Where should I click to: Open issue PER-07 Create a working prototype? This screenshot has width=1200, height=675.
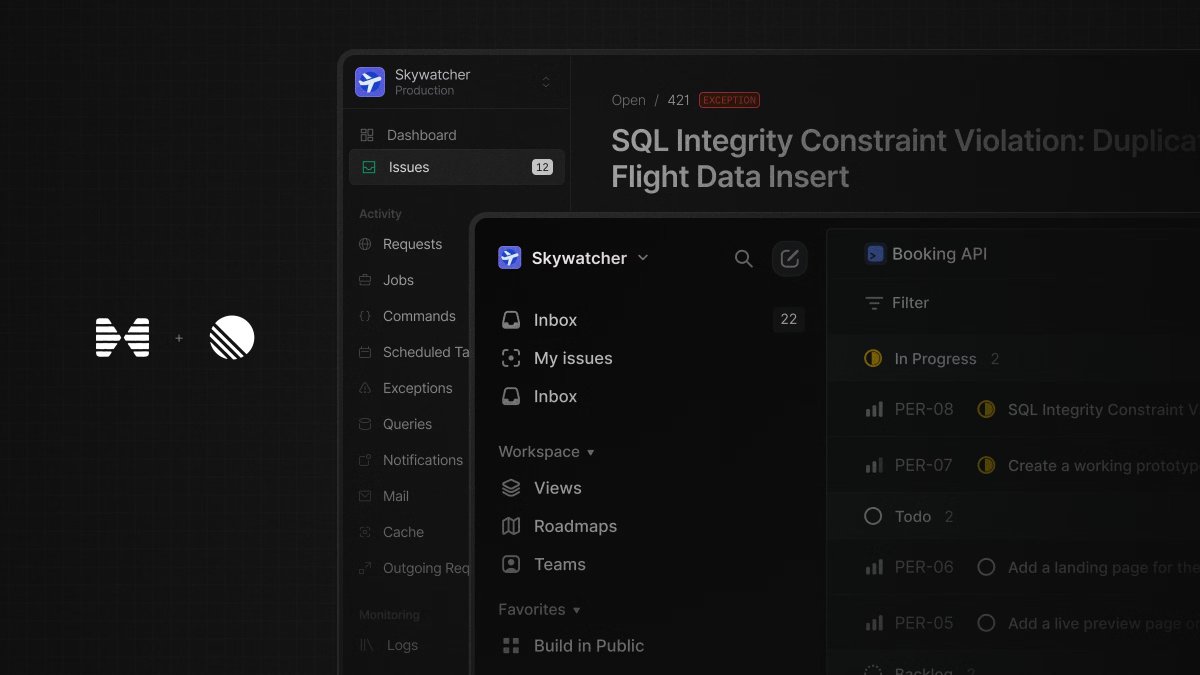[x=1103, y=466]
